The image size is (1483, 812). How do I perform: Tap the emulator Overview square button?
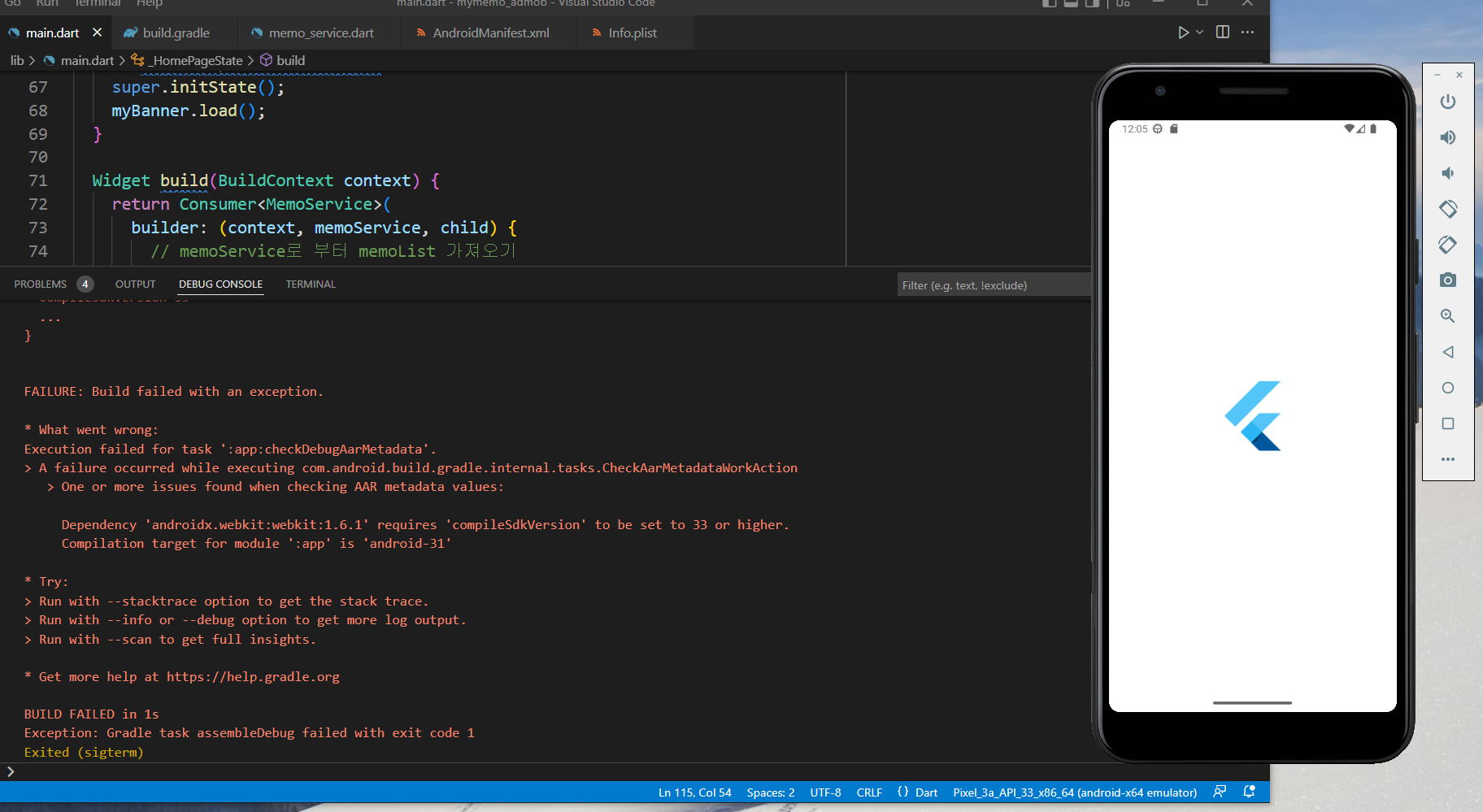pyautogui.click(x=1447, y=423)
